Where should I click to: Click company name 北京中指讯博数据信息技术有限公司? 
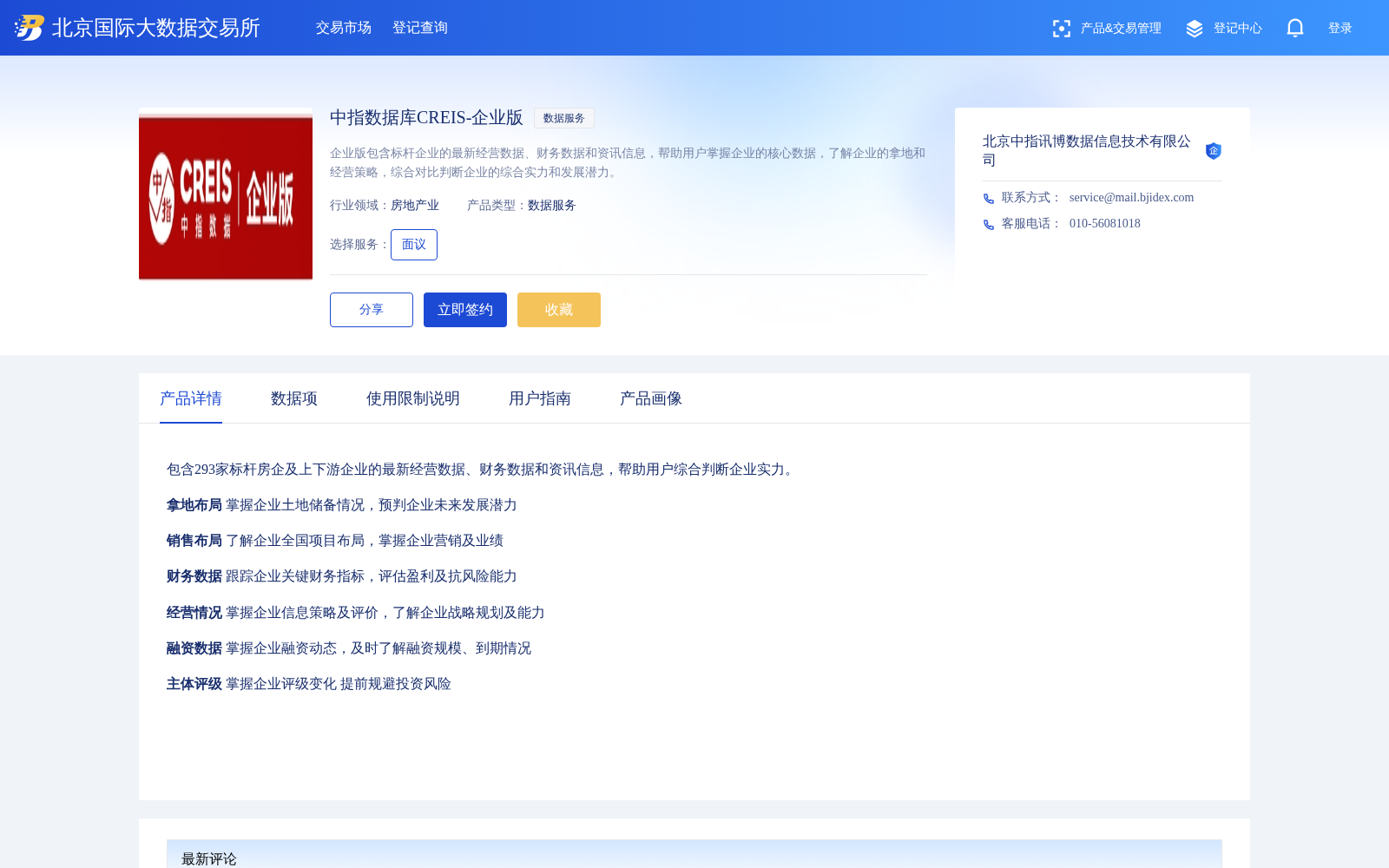point(1087,150)
